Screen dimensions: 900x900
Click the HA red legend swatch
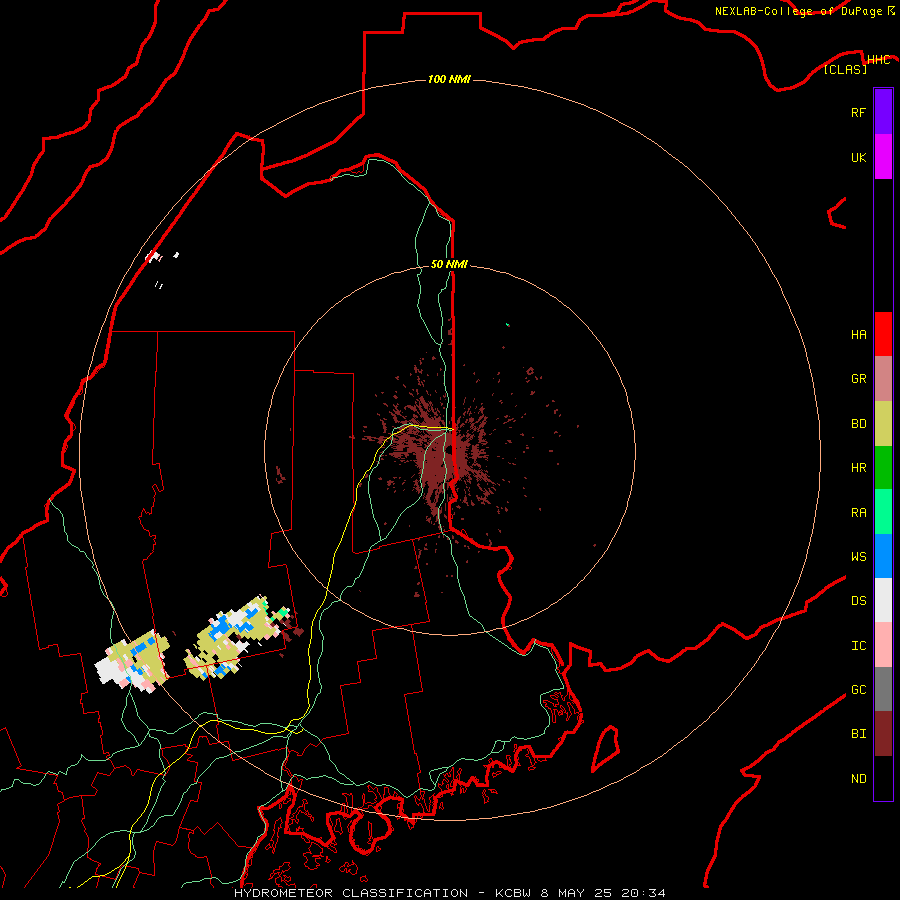point(883,334)
